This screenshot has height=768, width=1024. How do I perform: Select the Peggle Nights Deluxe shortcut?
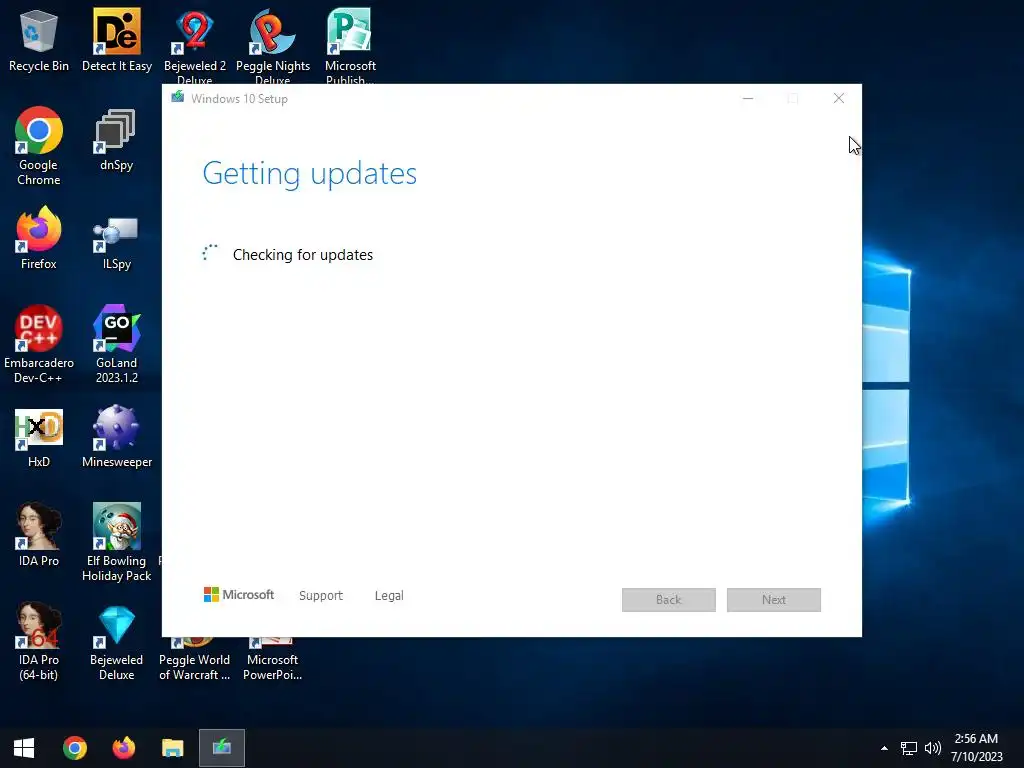pyautogui.click(x=272, y=44)
